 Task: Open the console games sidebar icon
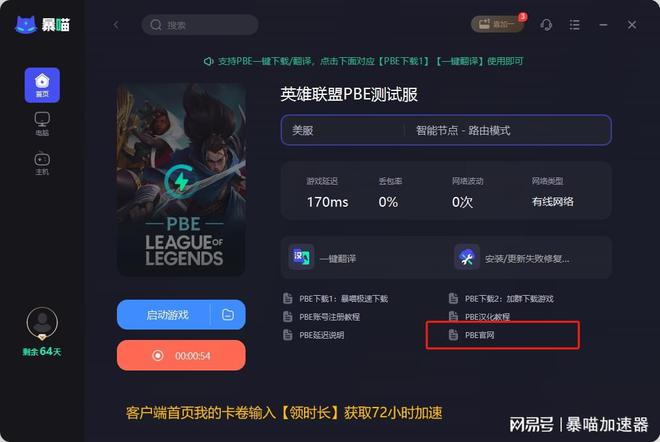pyautogui.click(x=42, y=163)
